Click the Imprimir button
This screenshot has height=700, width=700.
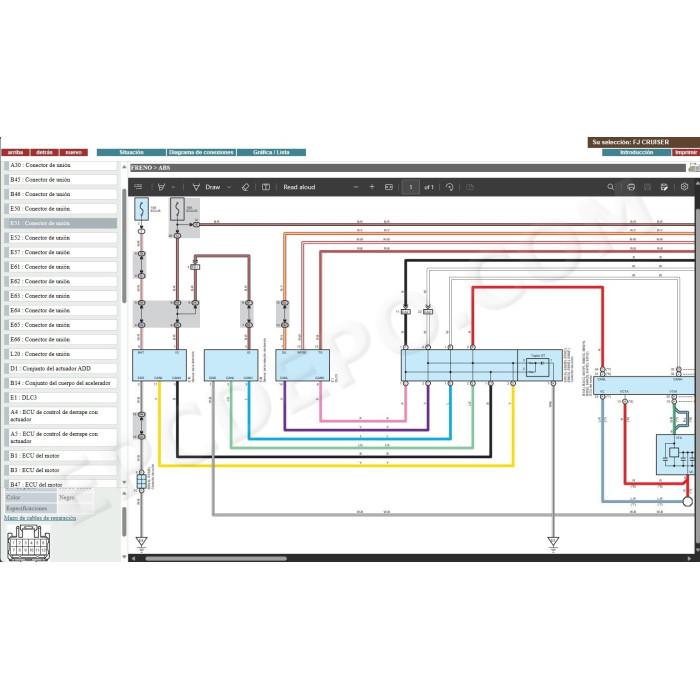click(x=686, y=152)
